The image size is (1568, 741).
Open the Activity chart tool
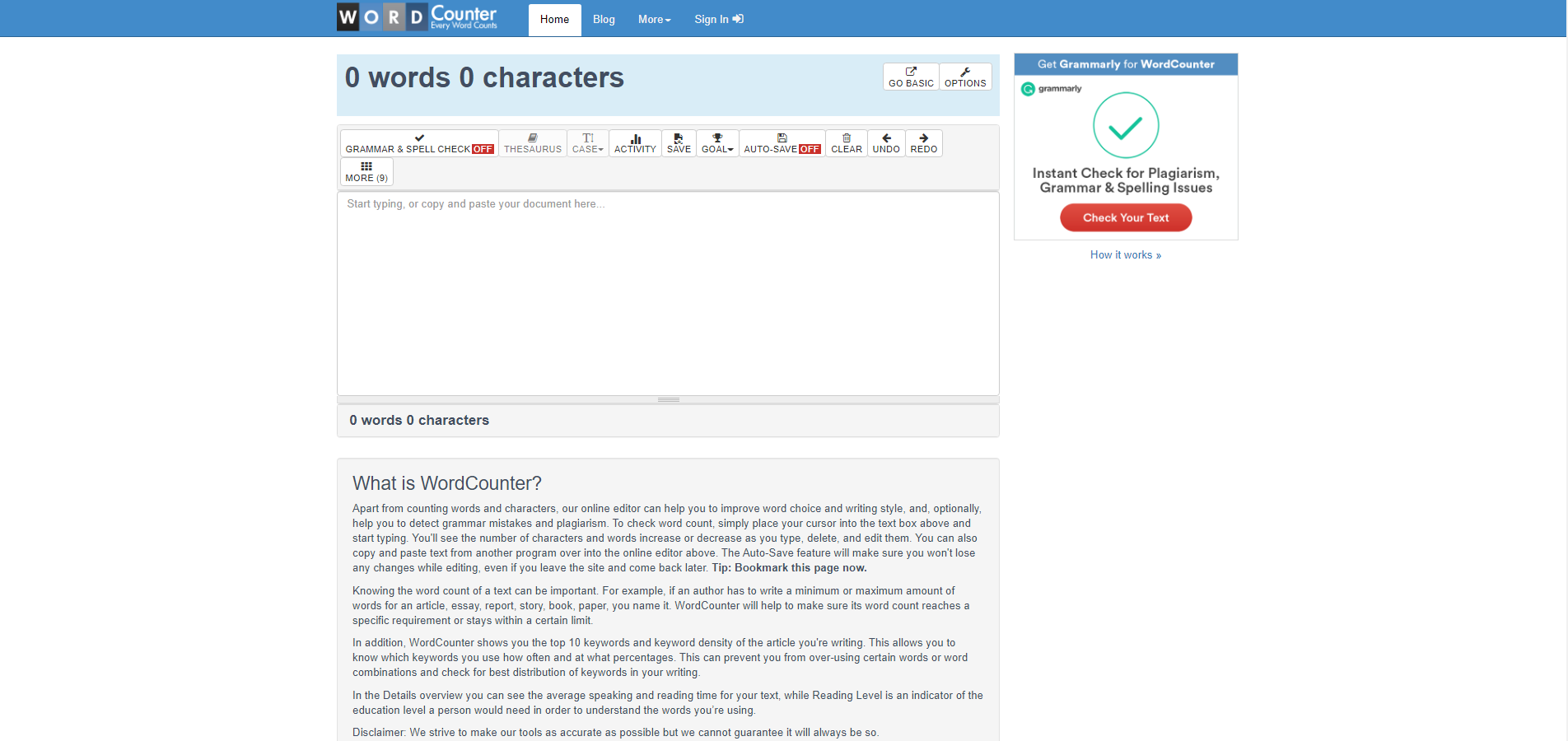[635, 143]
